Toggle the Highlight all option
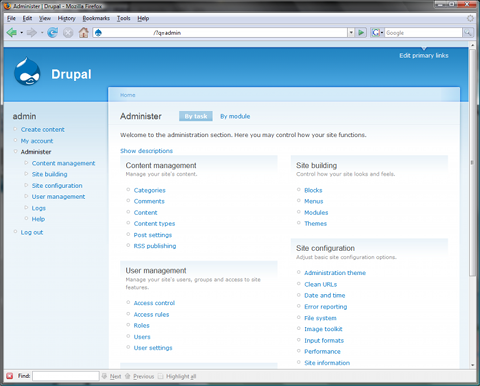The image size is (480, 386). click(177, 376)
